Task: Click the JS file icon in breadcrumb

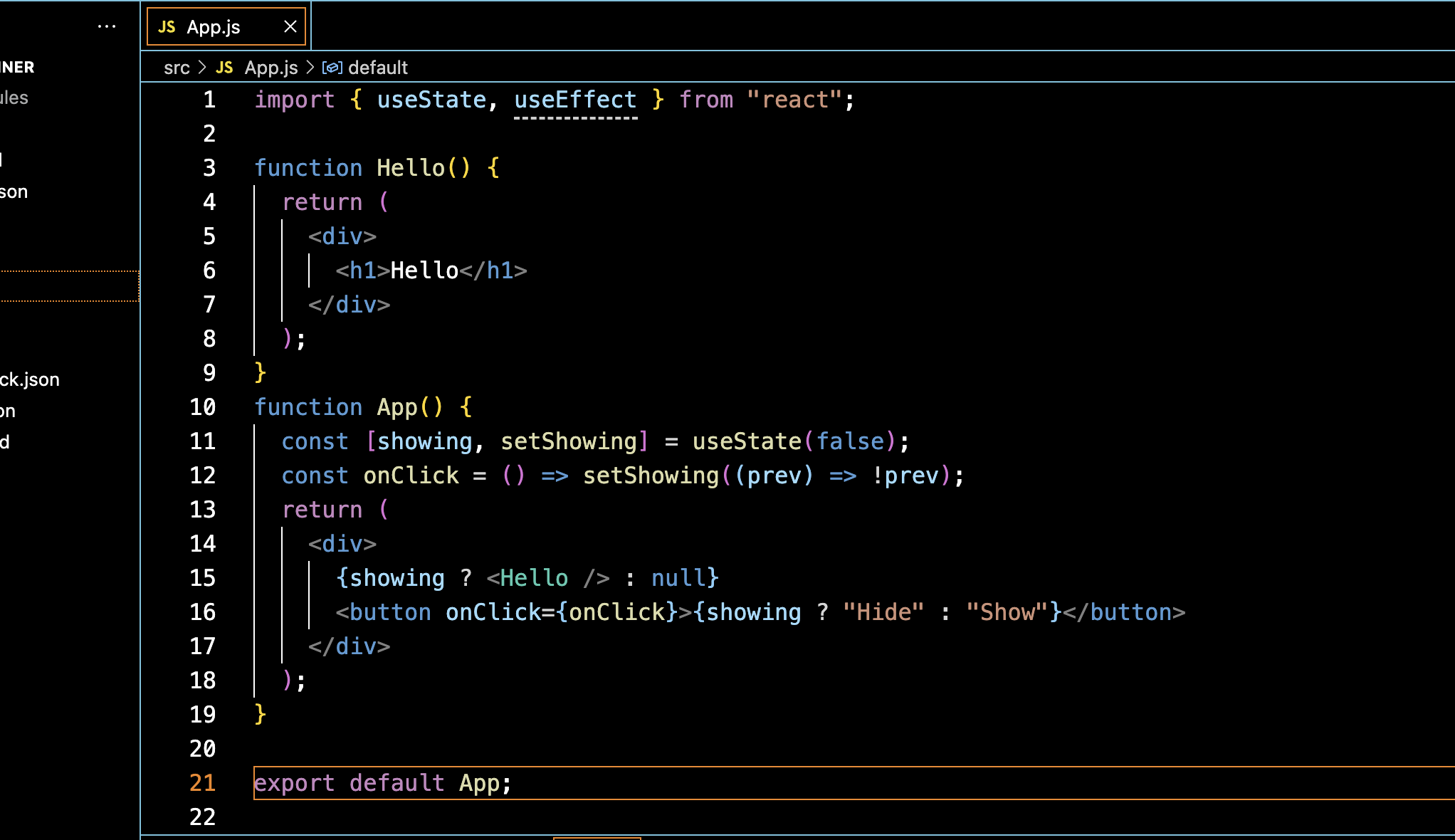Action: 224,68
